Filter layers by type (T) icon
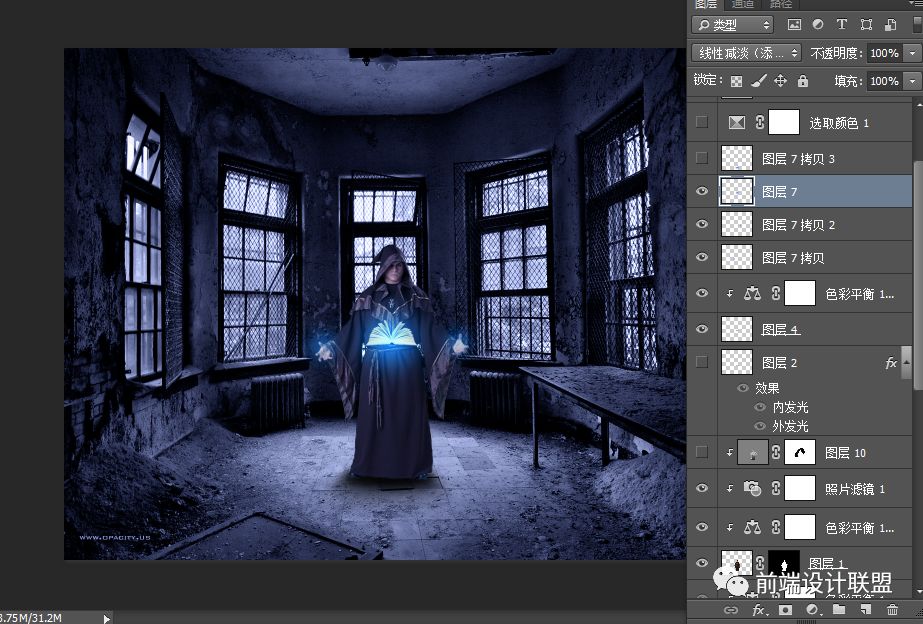 click(842, 25)
